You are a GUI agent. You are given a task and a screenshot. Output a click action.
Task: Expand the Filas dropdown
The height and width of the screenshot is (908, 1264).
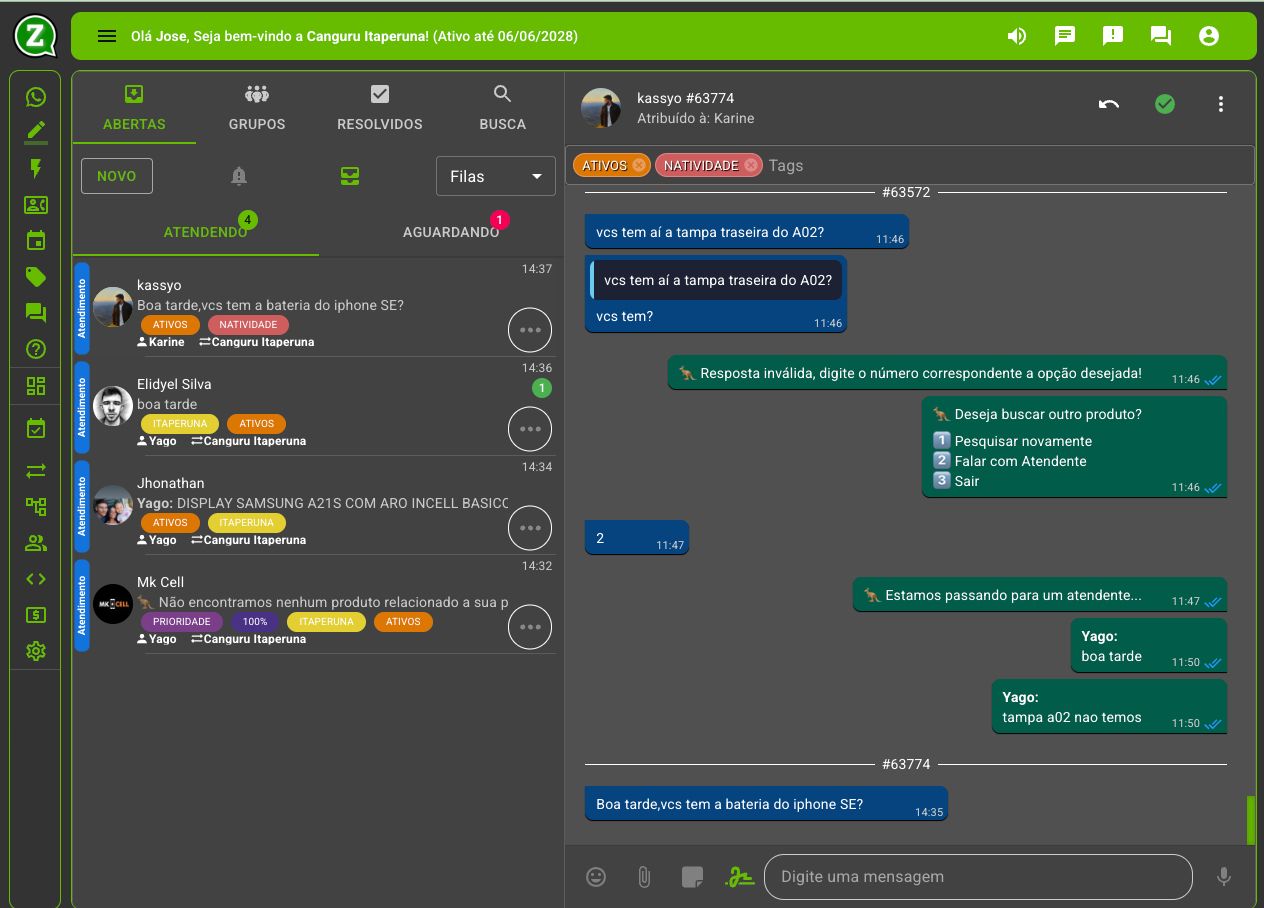[x=495, y=176]
